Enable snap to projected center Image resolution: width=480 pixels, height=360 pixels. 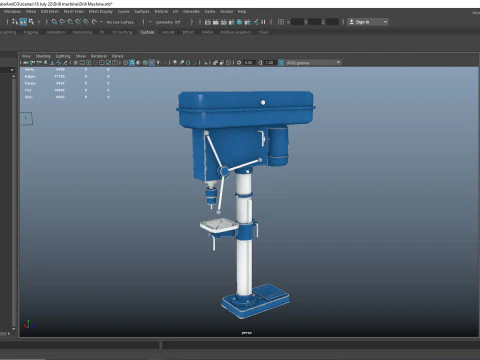tap(78, 22)
